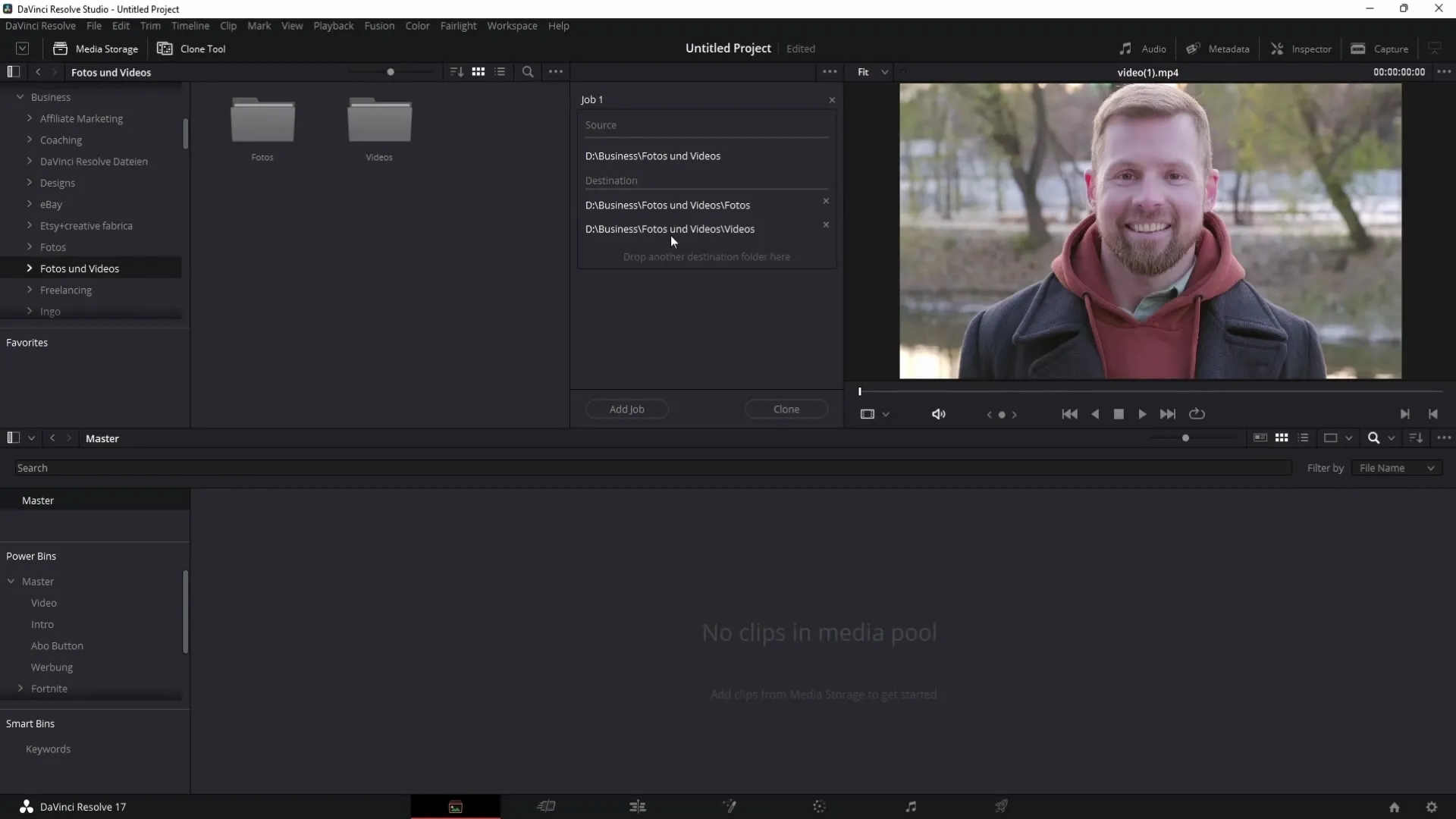Close Job 1 in Clone Tool
The height and width of the screenshot is (819, 1456).
pos(832,100)
